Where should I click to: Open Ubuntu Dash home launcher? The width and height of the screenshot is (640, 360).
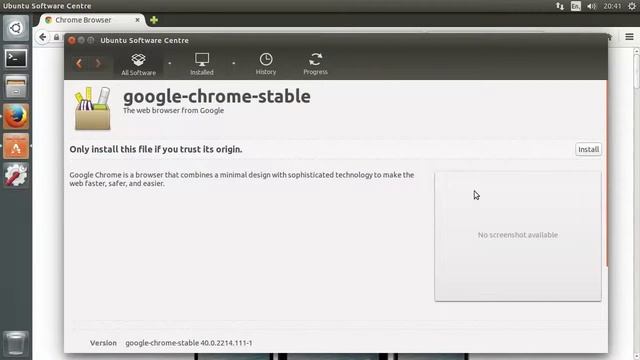point(16,28)
